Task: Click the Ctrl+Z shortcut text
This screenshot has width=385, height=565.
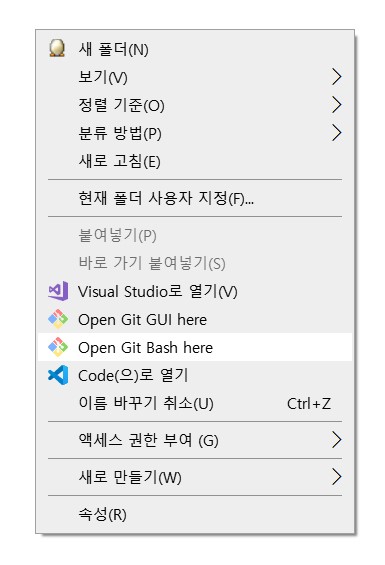Action: click(x=309, y=404)
